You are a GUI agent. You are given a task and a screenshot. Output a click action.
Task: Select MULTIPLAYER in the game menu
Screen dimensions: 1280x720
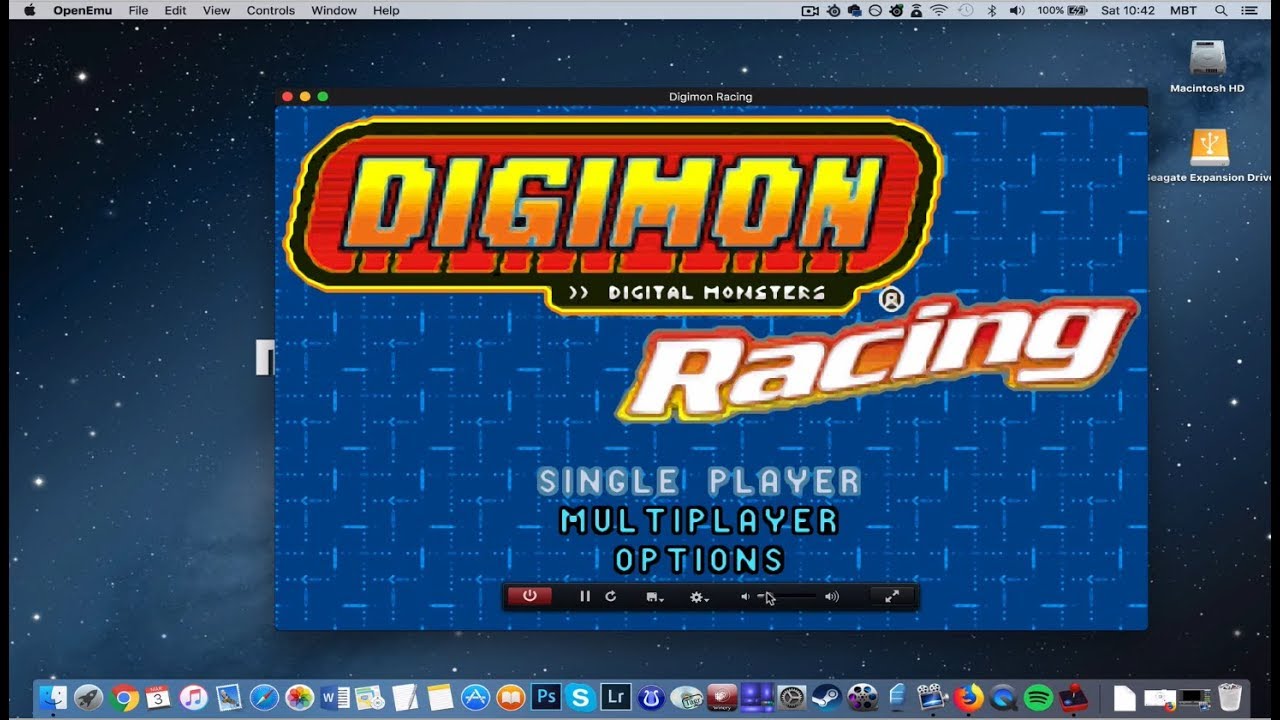[699, 521]
